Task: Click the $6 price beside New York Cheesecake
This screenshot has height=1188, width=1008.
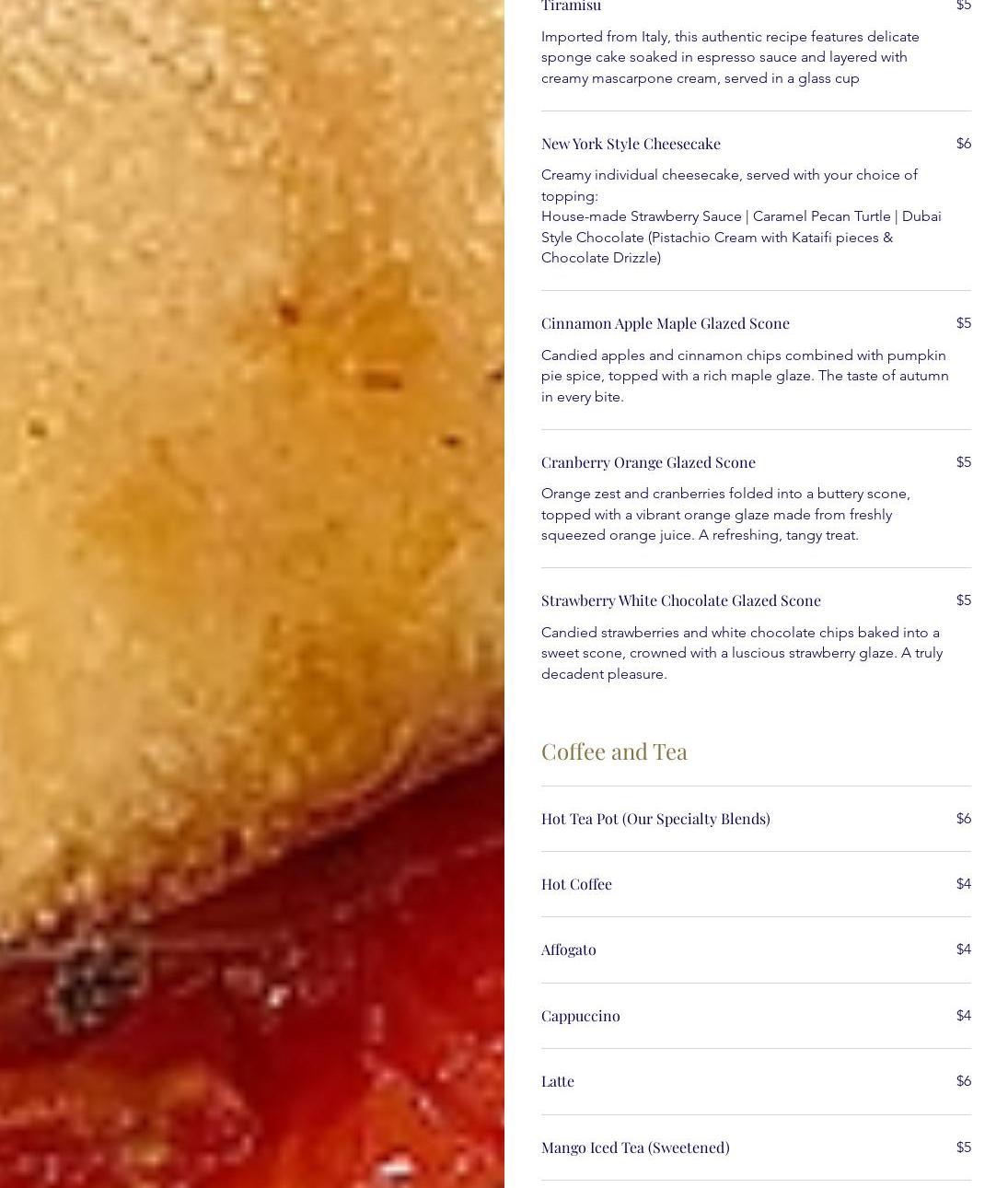Action: (964, 144)
